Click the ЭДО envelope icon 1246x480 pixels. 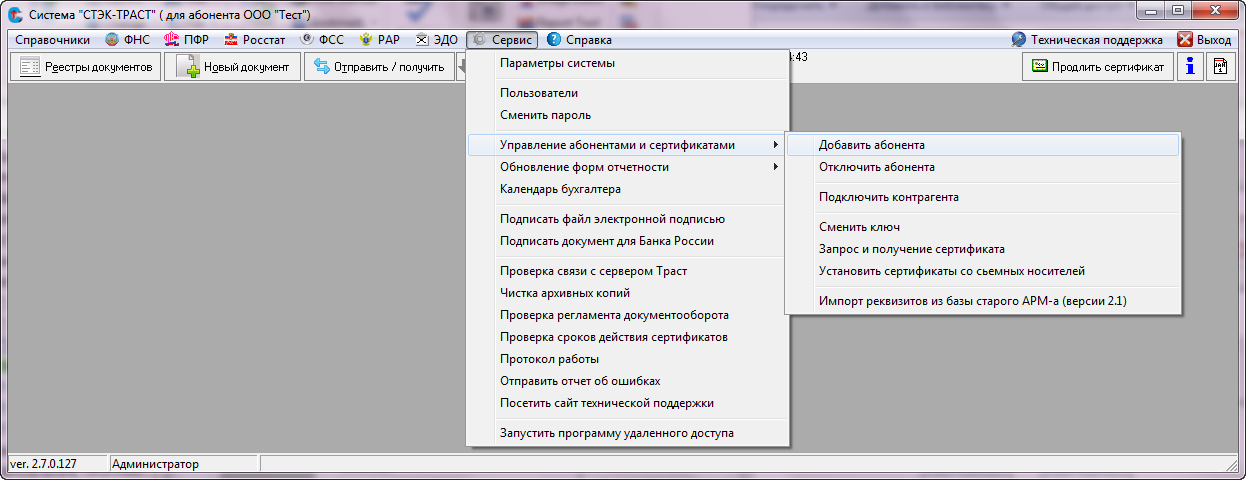pos(422,40)
